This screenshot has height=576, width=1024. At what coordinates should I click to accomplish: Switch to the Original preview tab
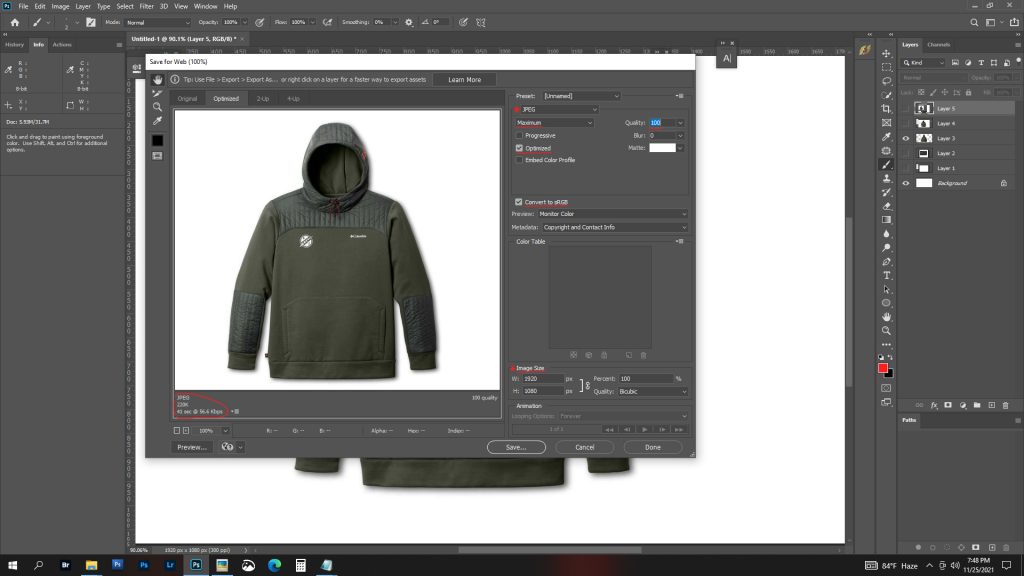pos(187,99)
